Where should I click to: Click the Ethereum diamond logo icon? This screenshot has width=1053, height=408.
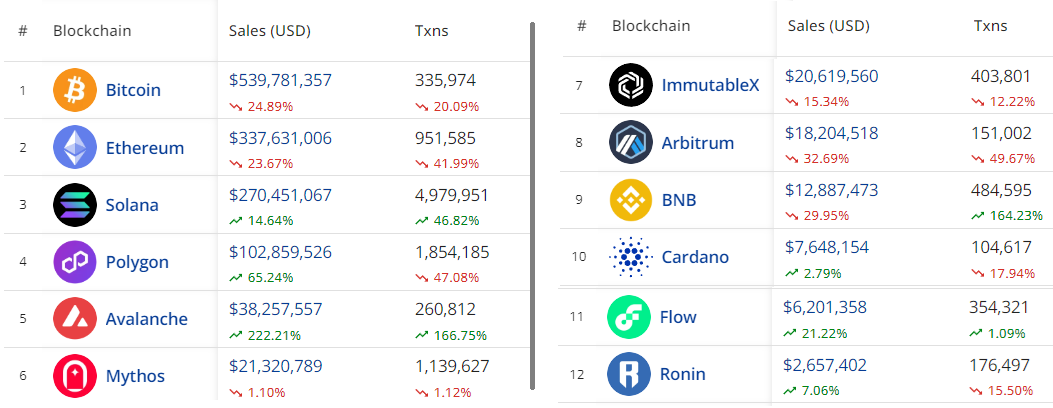click(x=75, y=148)
